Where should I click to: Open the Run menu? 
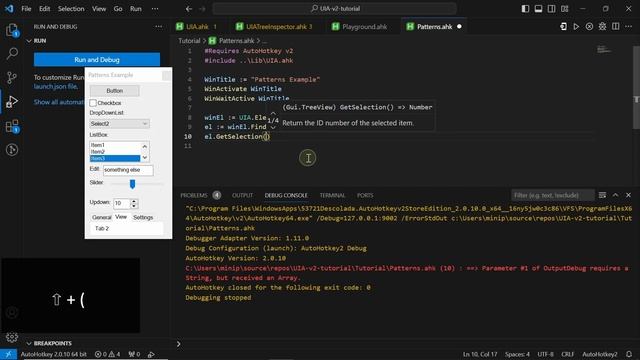click(x=136, y=9)
